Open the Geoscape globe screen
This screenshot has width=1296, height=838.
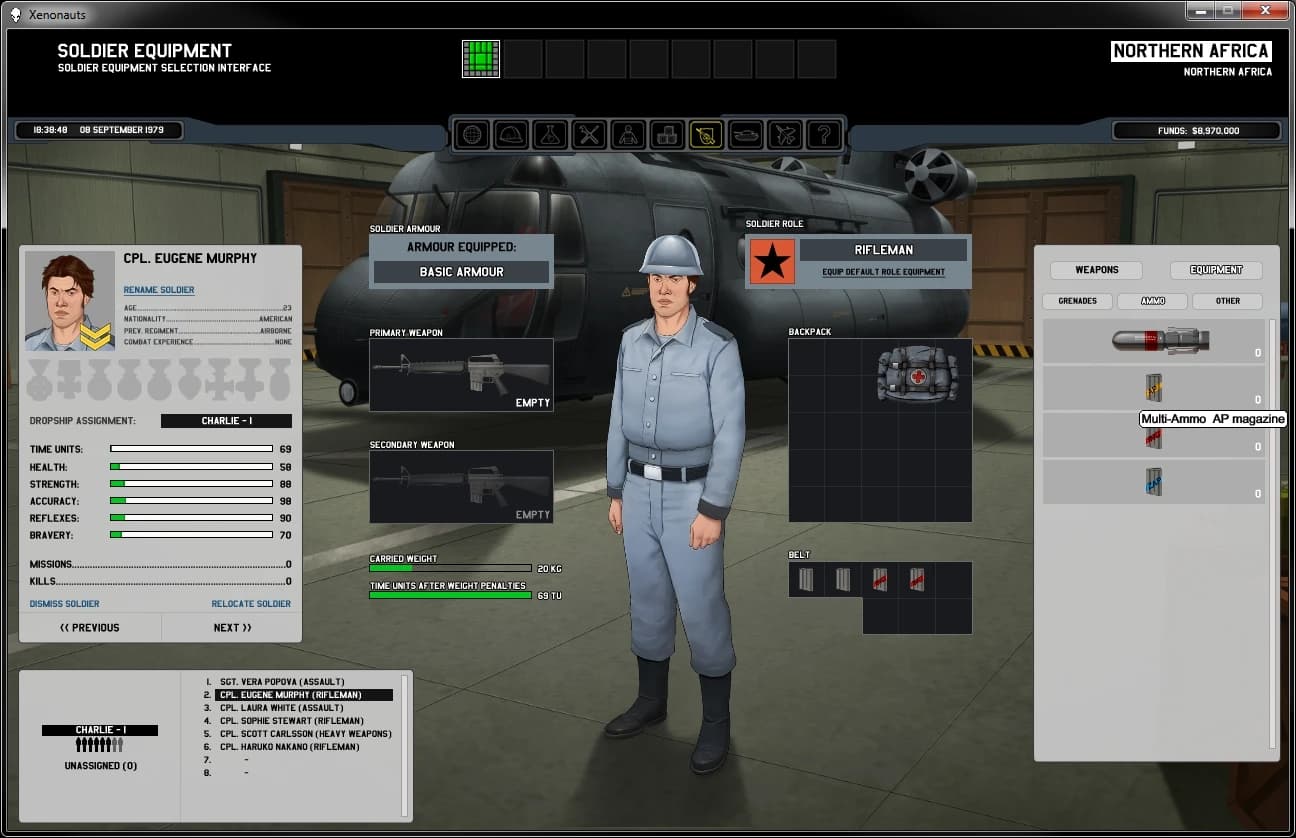[x=470, y=134]
